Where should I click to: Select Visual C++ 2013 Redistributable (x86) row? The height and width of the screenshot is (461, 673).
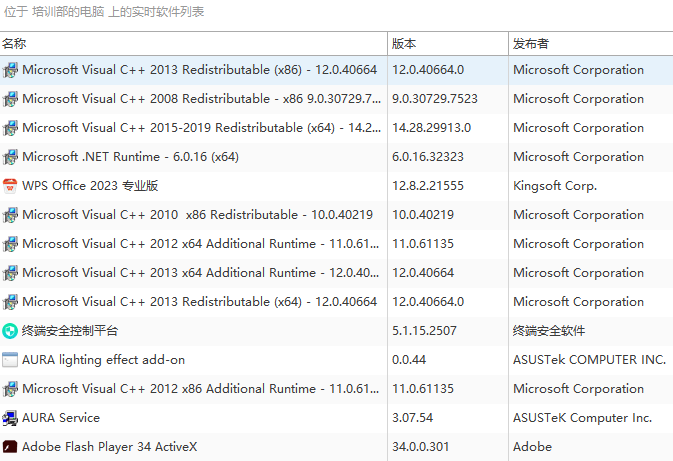click(199, 70)
